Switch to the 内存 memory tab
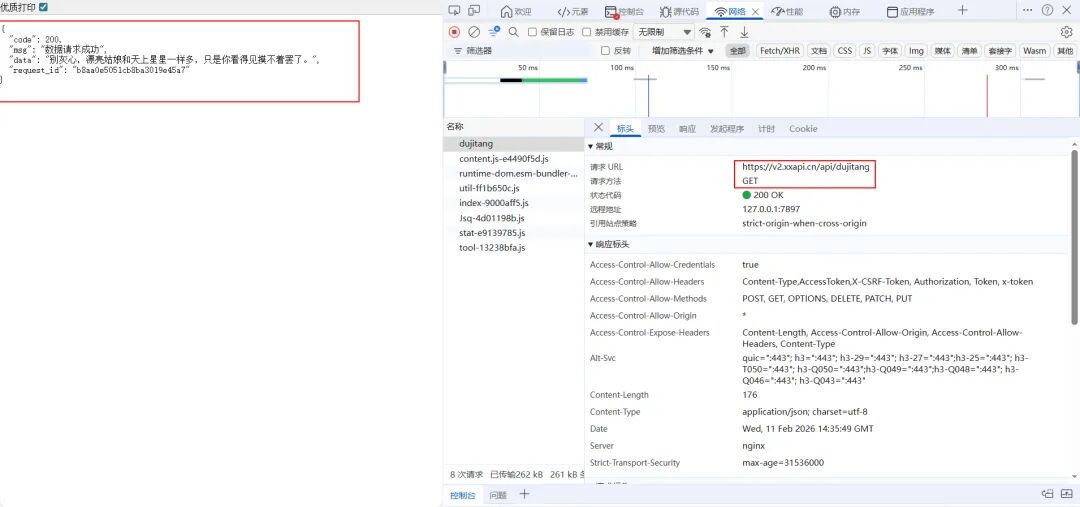Image resolution: width=1080 pixels, height=507 pixels. pos(844,11)
